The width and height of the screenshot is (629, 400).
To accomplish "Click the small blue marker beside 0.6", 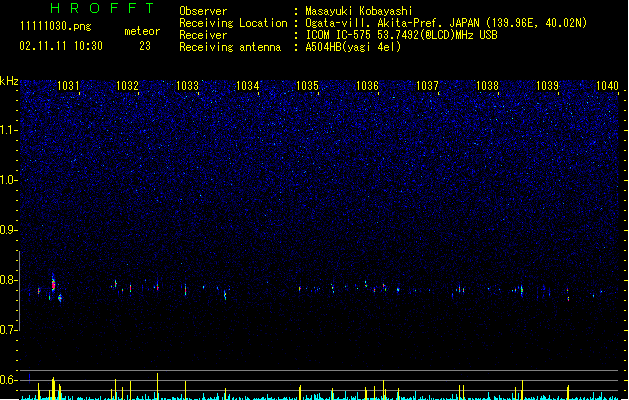I will pyautogui.click(x=29, y=378).
